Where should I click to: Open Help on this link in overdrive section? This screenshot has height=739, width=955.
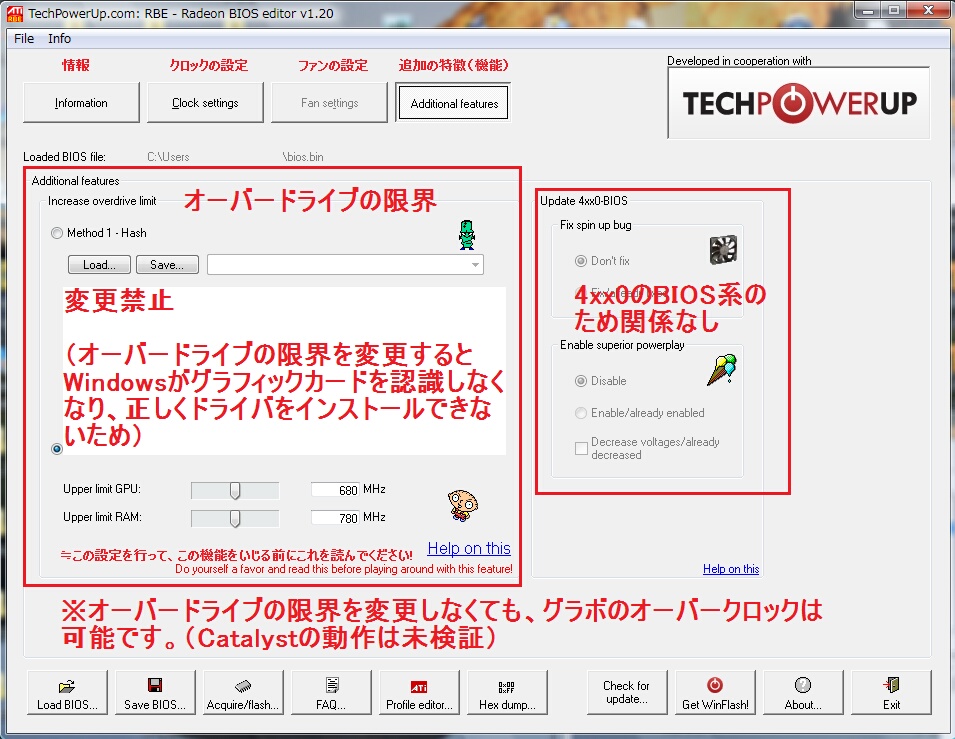tap(469, 548)
